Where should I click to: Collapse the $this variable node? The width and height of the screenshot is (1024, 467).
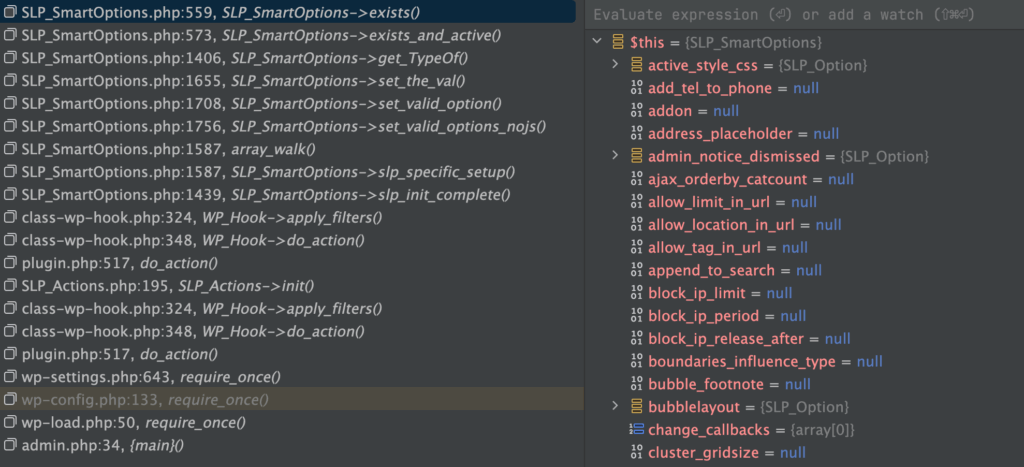click(x=596, y=42)
